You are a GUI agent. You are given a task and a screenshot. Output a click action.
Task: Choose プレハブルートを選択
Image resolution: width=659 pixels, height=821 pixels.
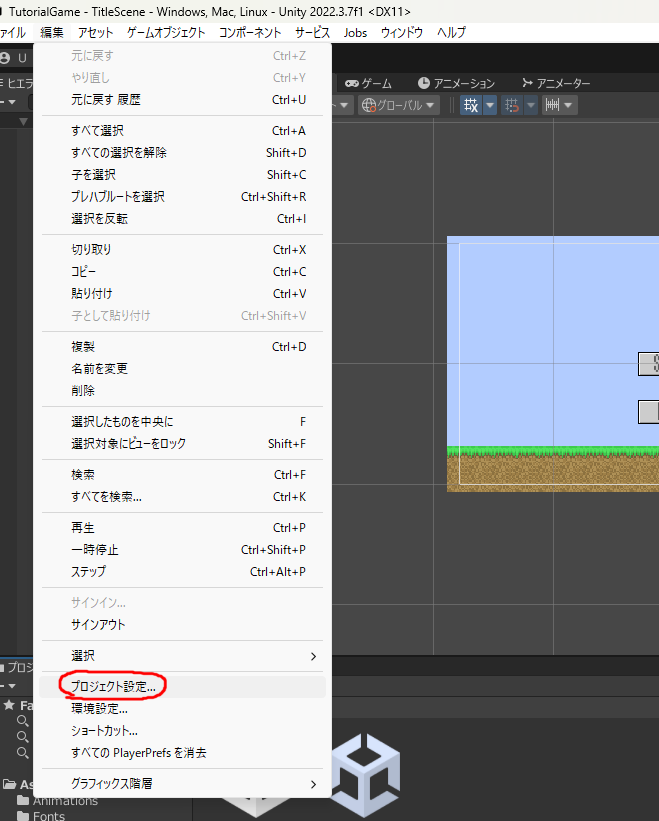point(182,196)
